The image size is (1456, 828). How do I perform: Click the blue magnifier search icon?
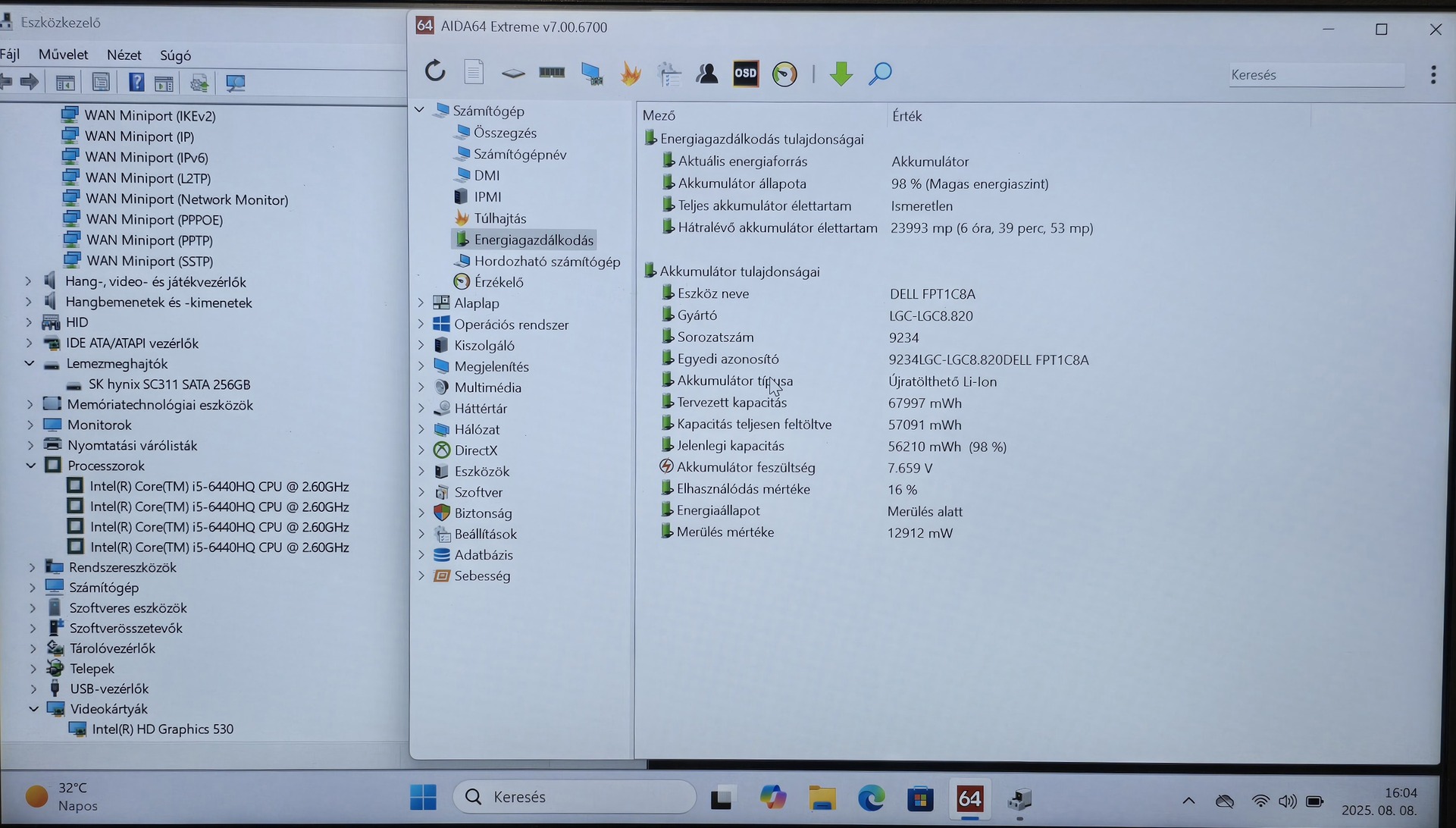coord(880,74)
